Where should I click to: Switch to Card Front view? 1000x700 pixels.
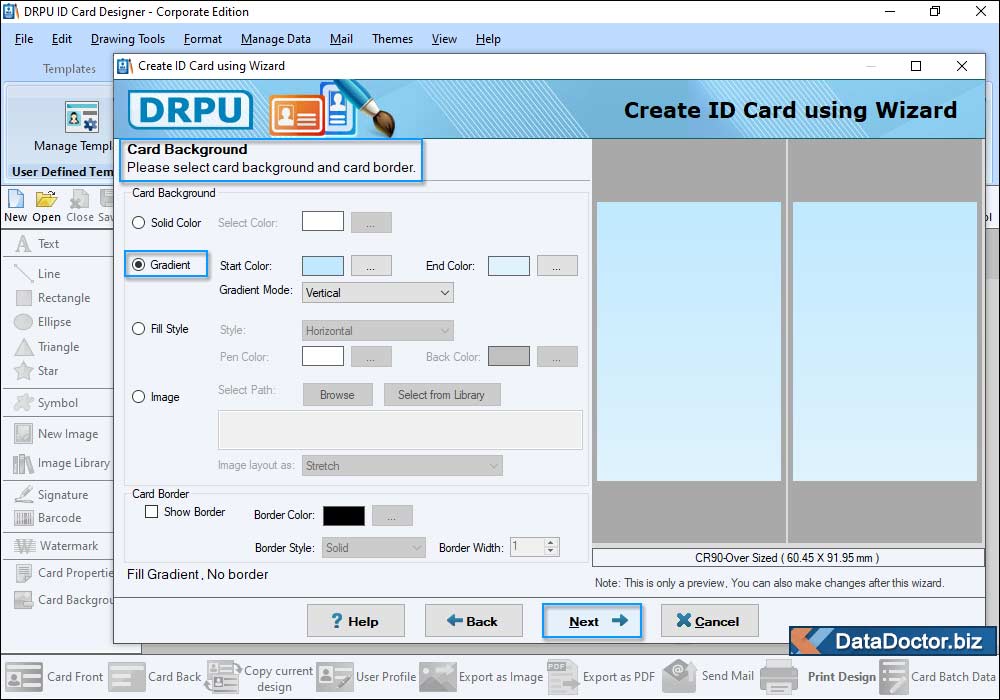[54, 676]
